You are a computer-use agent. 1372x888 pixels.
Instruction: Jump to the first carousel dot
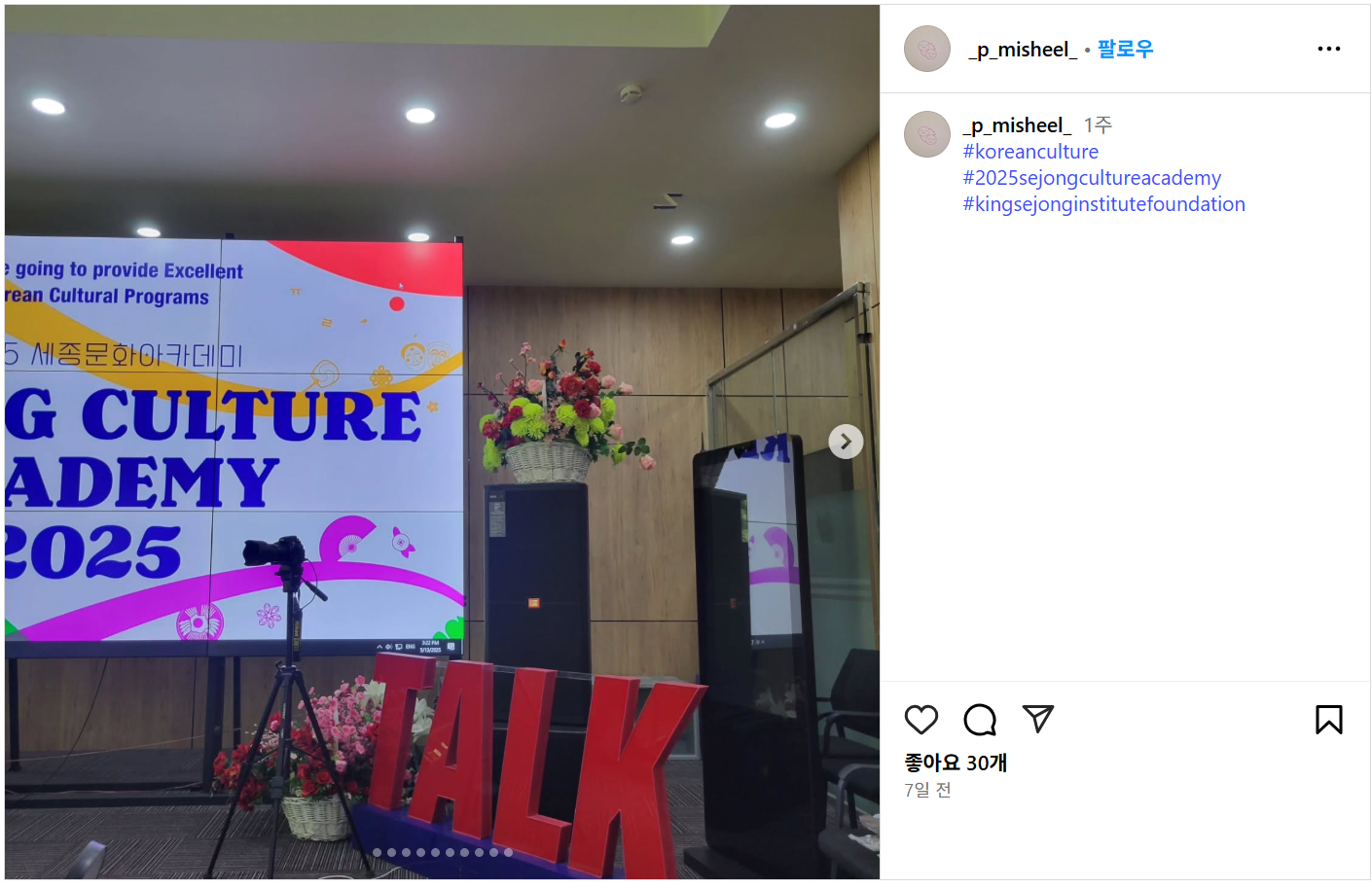tap(378, 852)
